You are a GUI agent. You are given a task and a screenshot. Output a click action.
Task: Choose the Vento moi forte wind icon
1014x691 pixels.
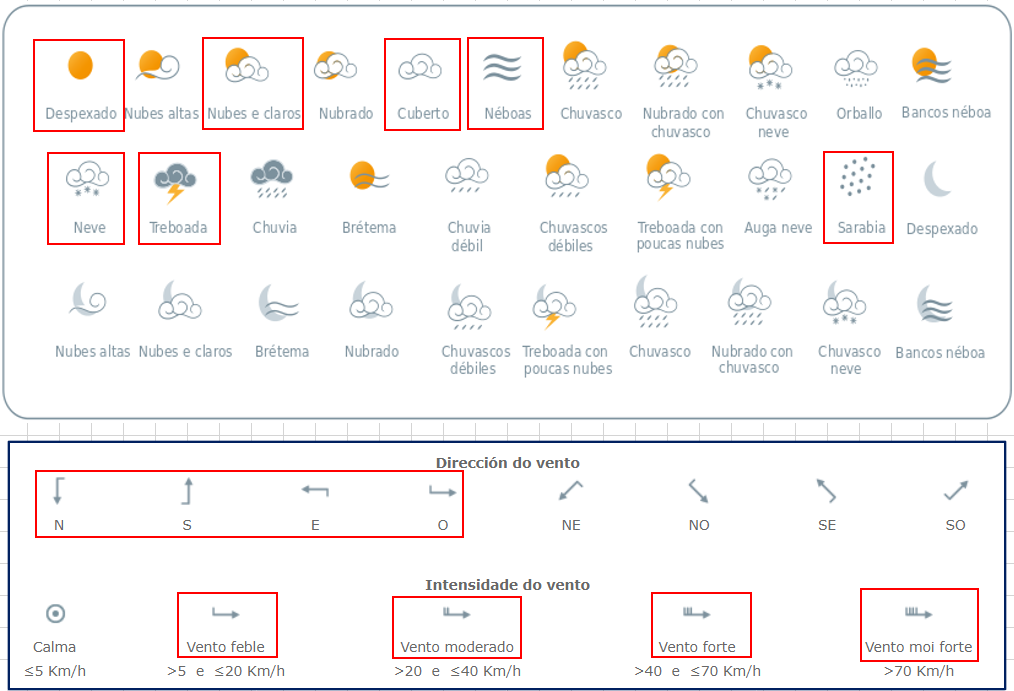point(918,613)
